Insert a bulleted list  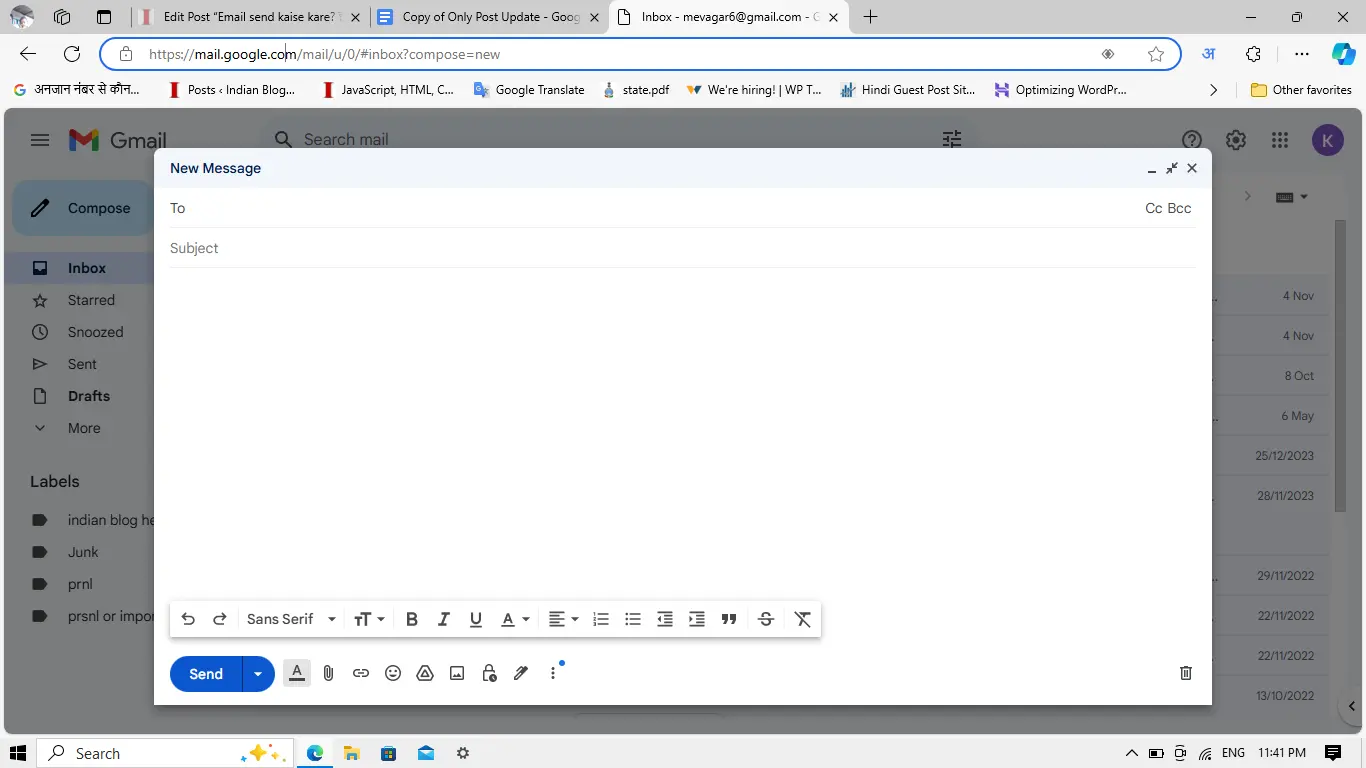coord(633,619)
